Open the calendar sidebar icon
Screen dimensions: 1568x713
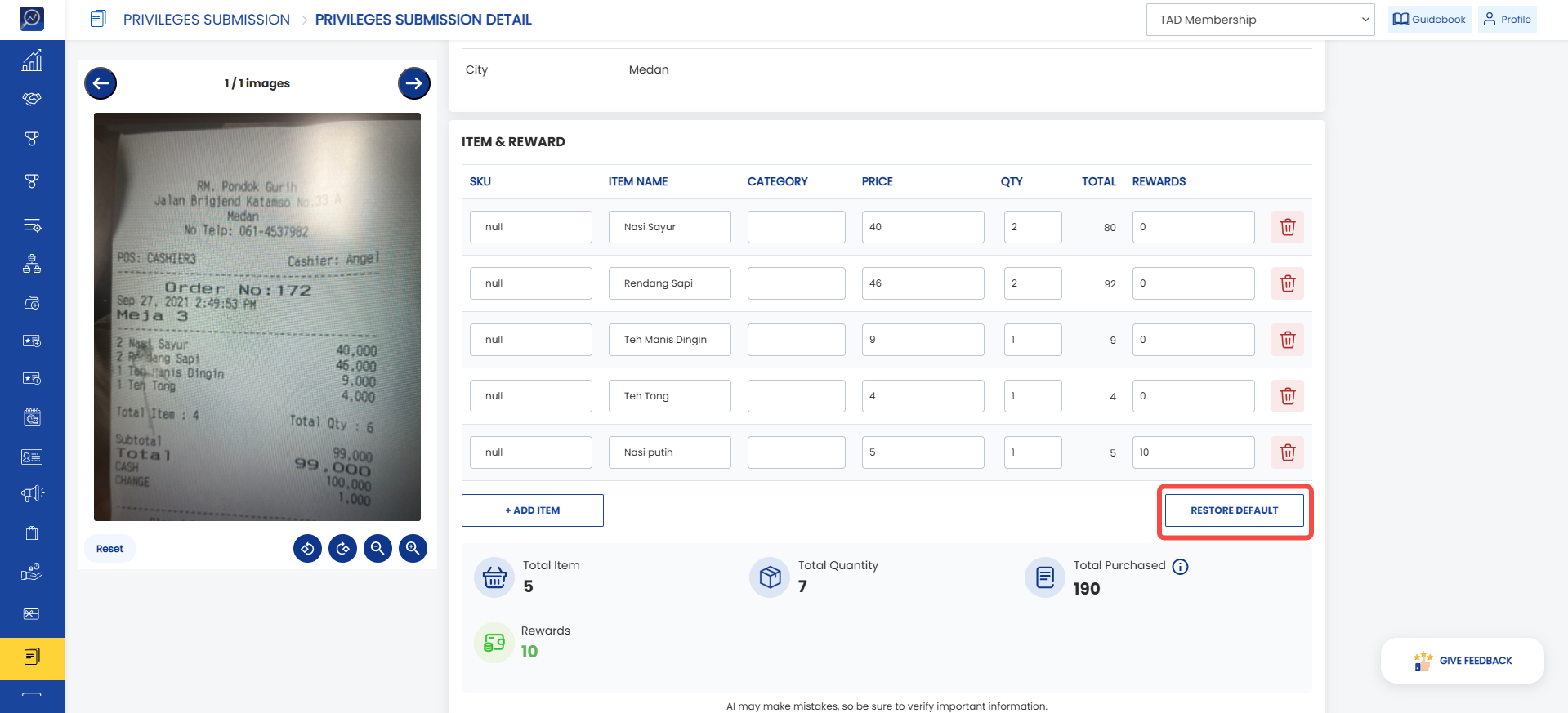click(x=32, y=417)
